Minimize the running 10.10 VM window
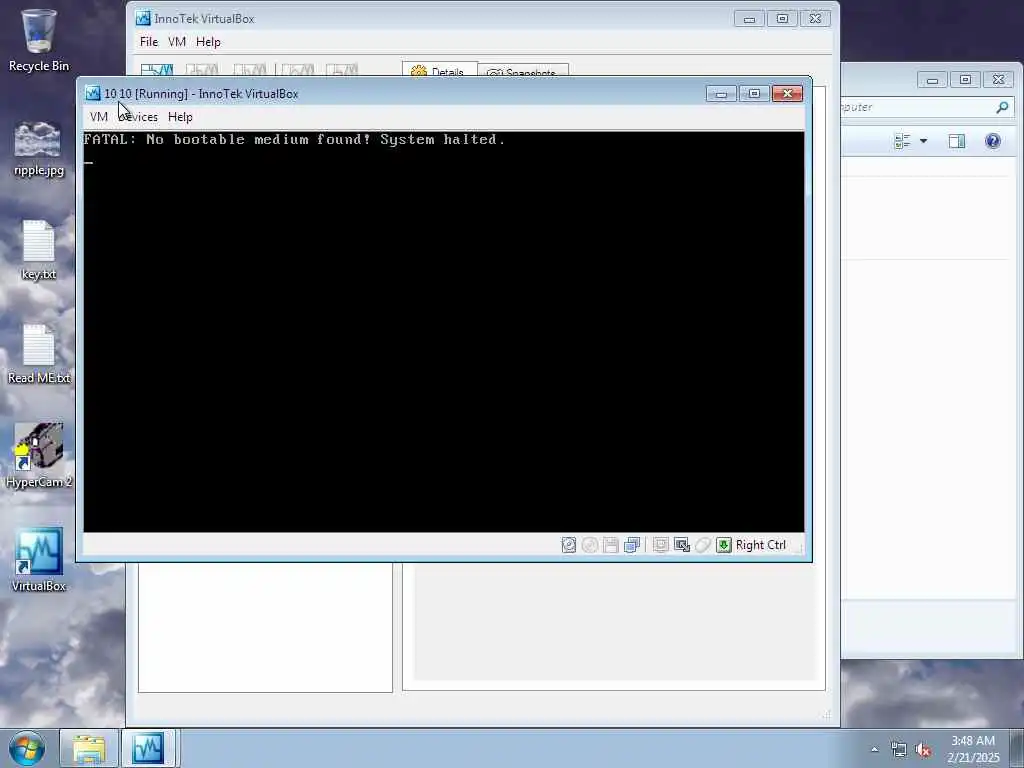This screenshot has height=768, width=1024. [722, 94]
